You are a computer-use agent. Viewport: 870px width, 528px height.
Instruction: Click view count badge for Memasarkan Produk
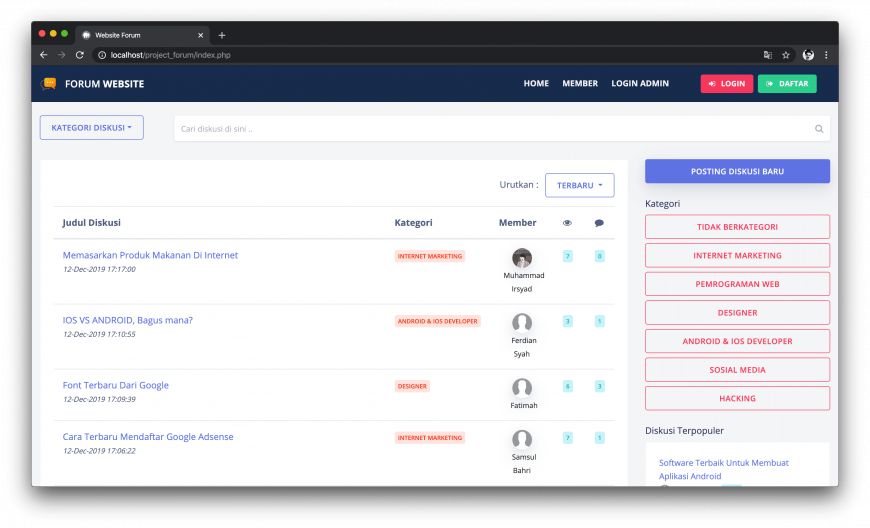[567, 256]
